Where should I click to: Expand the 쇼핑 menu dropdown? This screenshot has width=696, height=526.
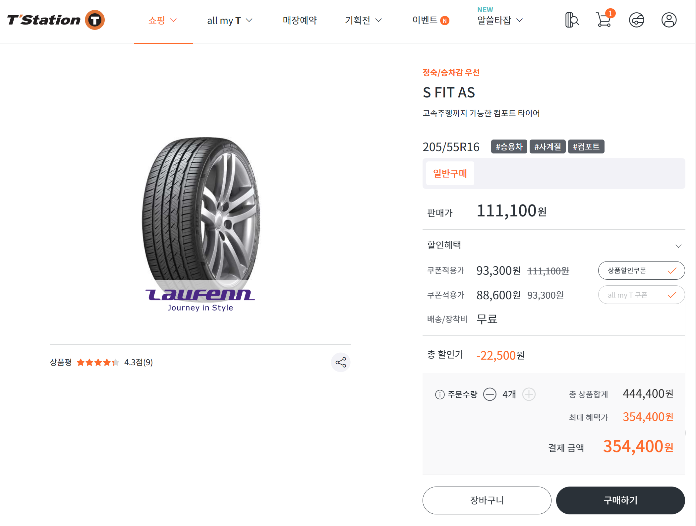tap(163, 20)
